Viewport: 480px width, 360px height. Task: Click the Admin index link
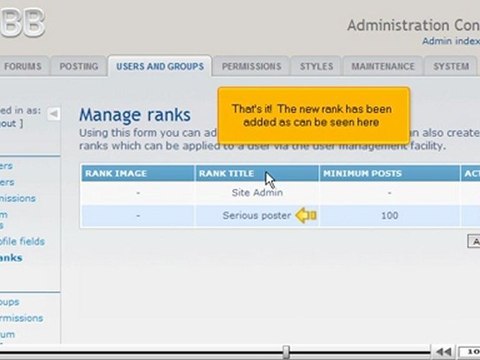point(451,41)
